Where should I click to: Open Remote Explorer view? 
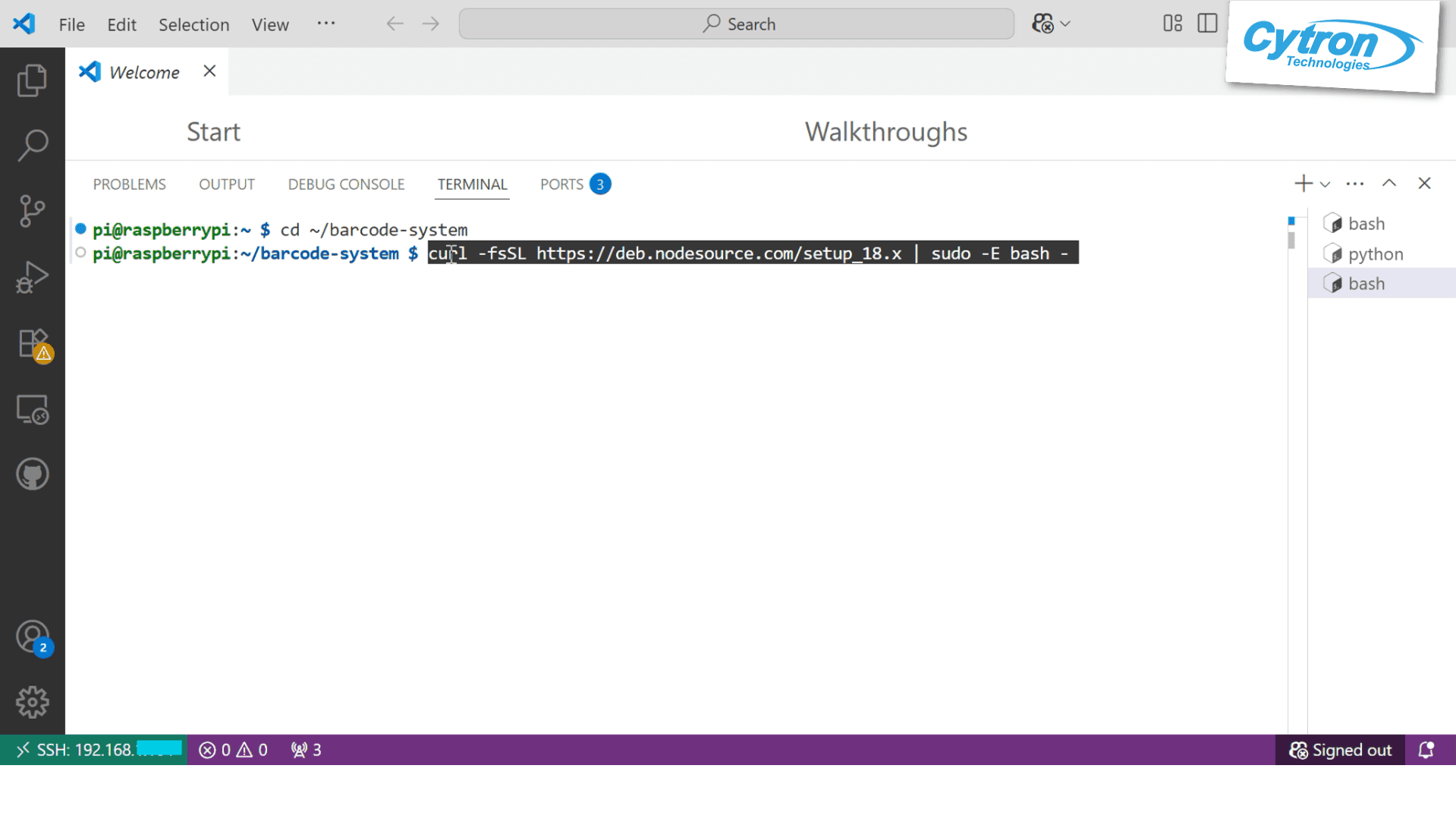pos(32,410)
